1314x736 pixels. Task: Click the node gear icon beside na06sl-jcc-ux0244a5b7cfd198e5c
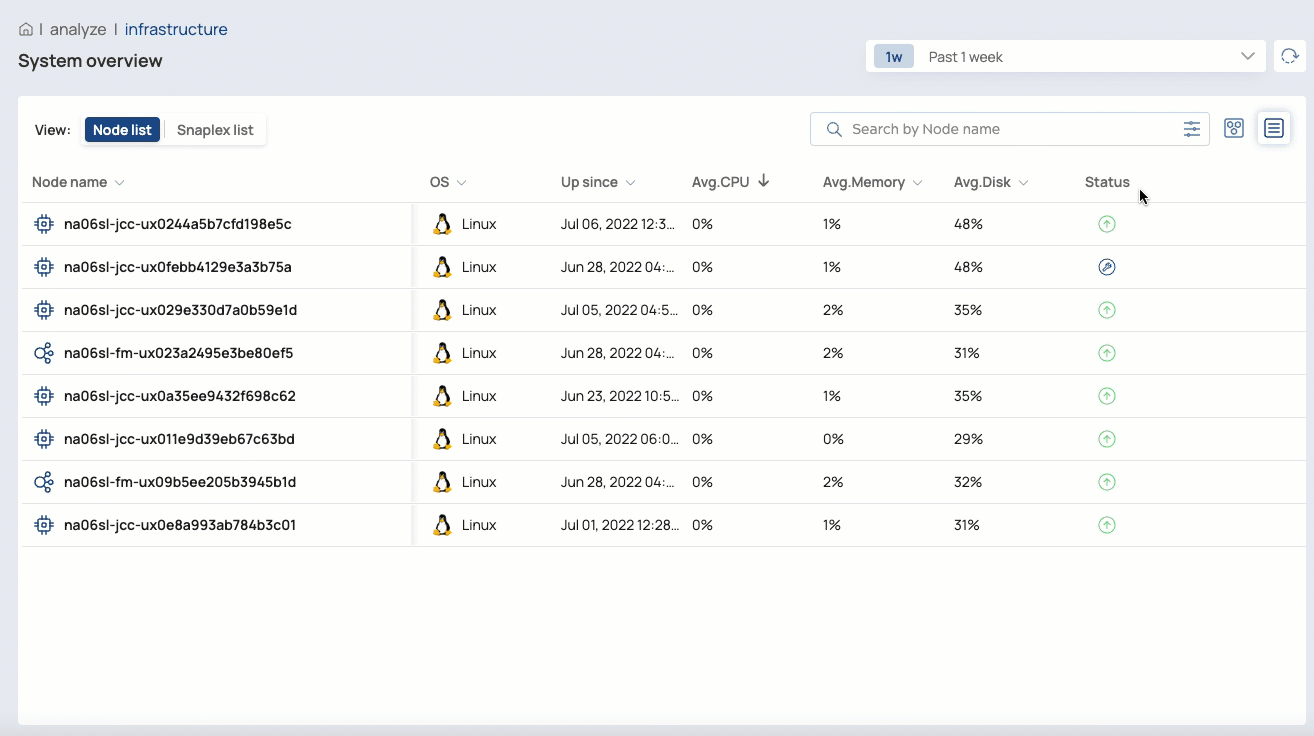[43, 224]
